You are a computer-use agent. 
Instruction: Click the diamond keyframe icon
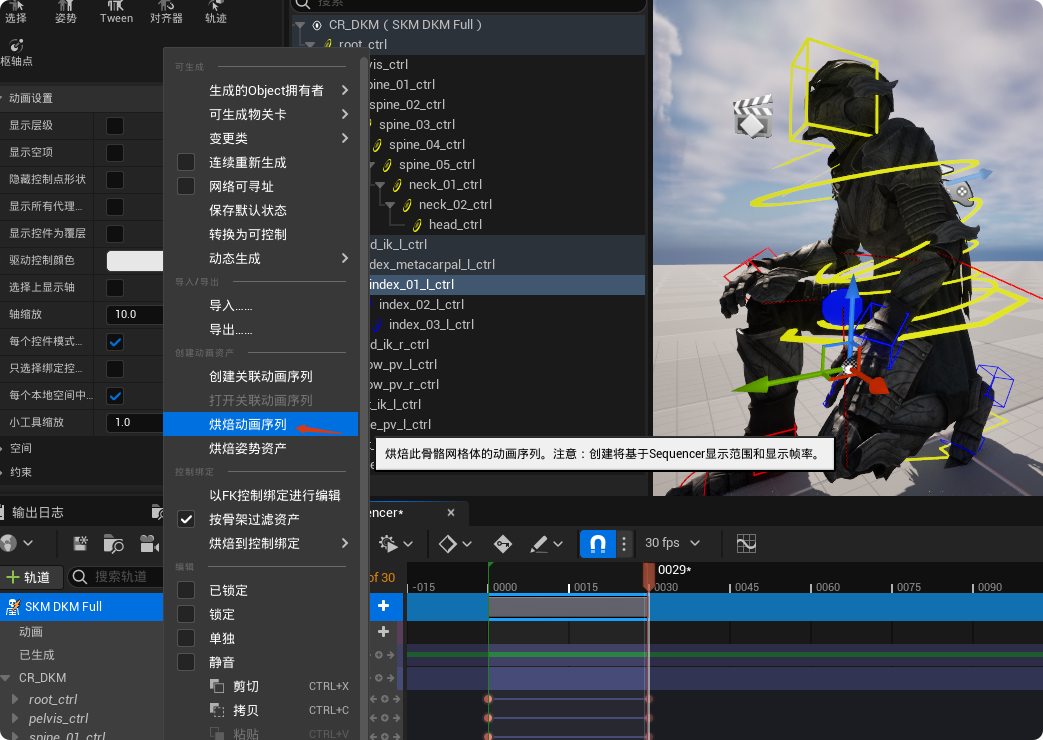click(448, 544)
